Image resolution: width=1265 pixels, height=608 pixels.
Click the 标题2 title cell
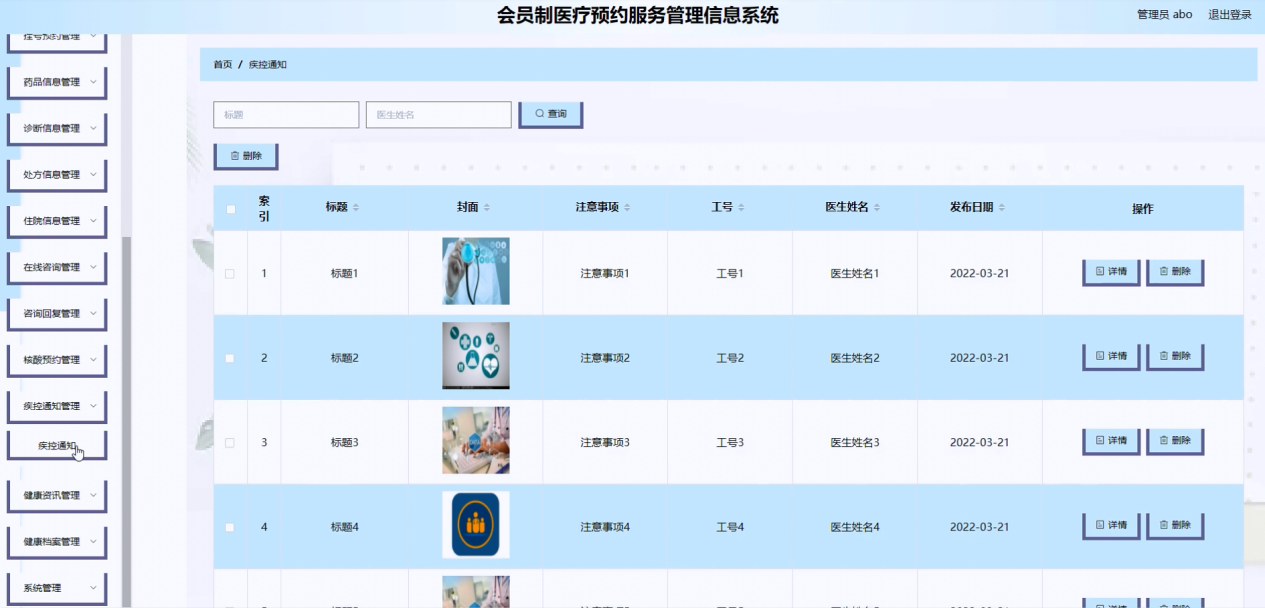pyautogui.click(x=344, y=358)
